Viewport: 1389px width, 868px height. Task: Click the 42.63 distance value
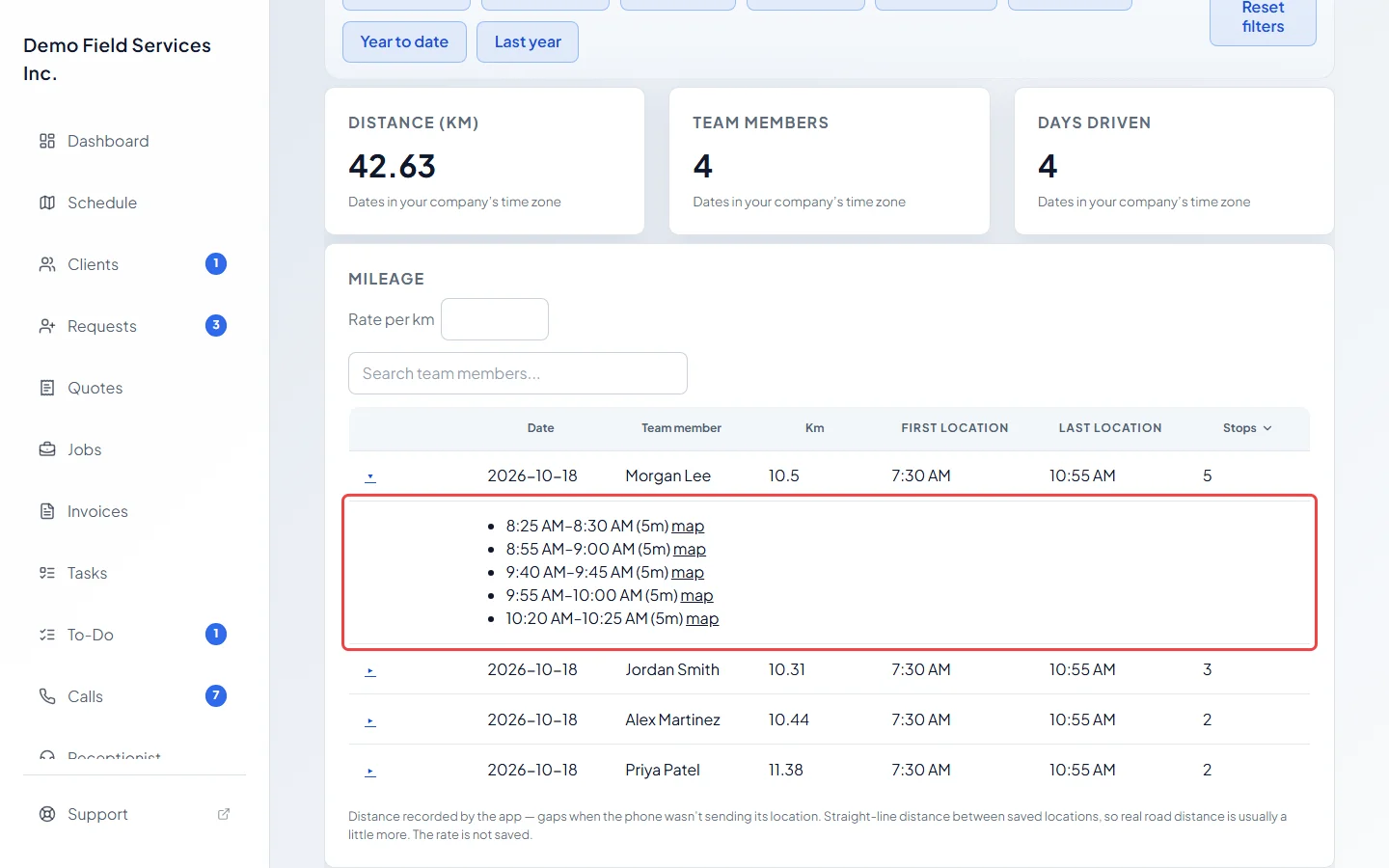pyautogui.click(x=393, y=166)
